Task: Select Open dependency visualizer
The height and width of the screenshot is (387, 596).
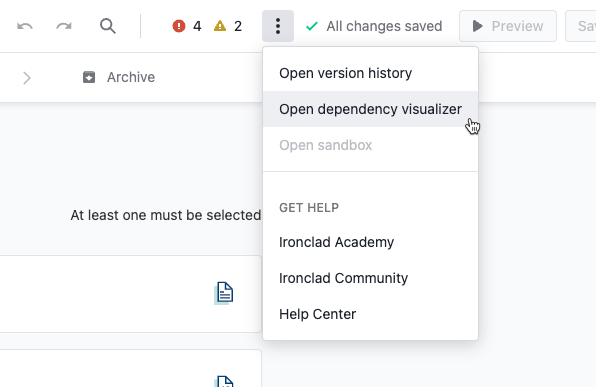Action: [x=370, y=109]
